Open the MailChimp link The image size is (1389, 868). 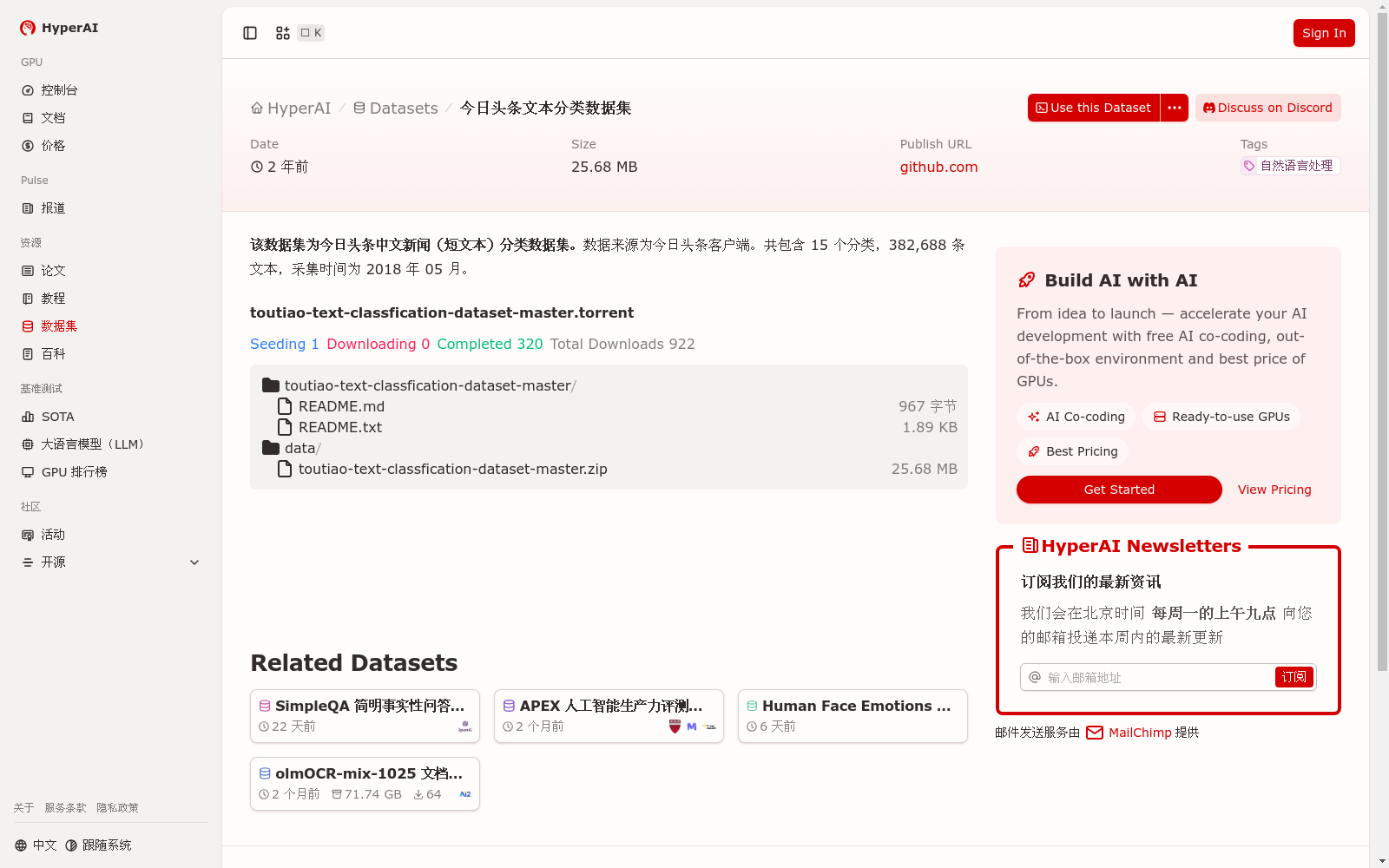(x=1140, y=733)
